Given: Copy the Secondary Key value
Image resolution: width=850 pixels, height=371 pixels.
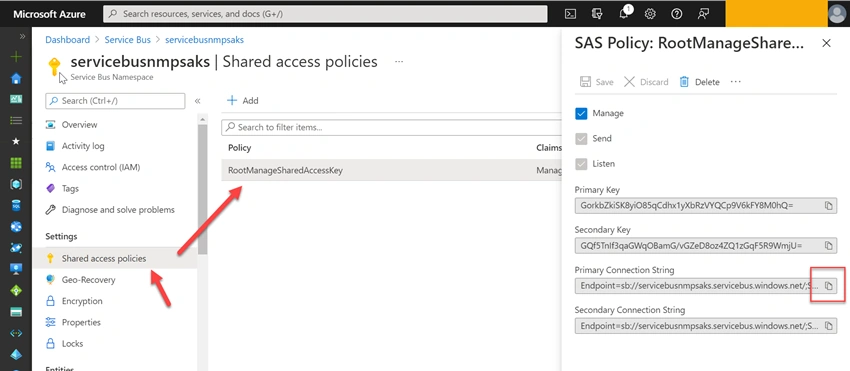Looking at the screenshot, I should tap(828, 246).
